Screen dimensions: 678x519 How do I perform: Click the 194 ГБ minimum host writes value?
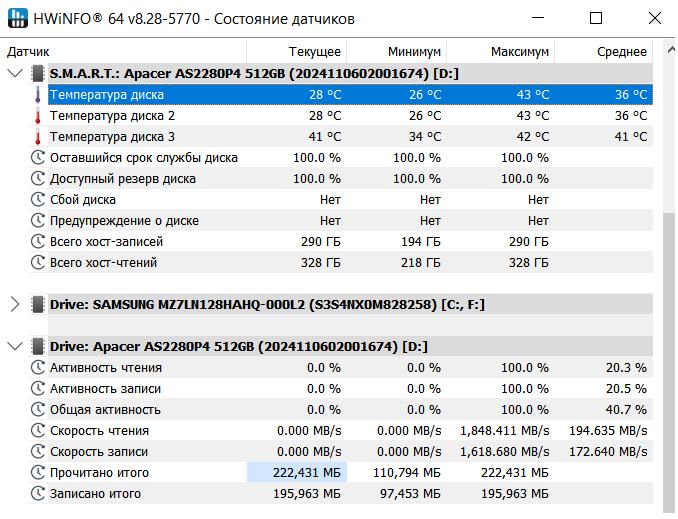coord(421,242)
